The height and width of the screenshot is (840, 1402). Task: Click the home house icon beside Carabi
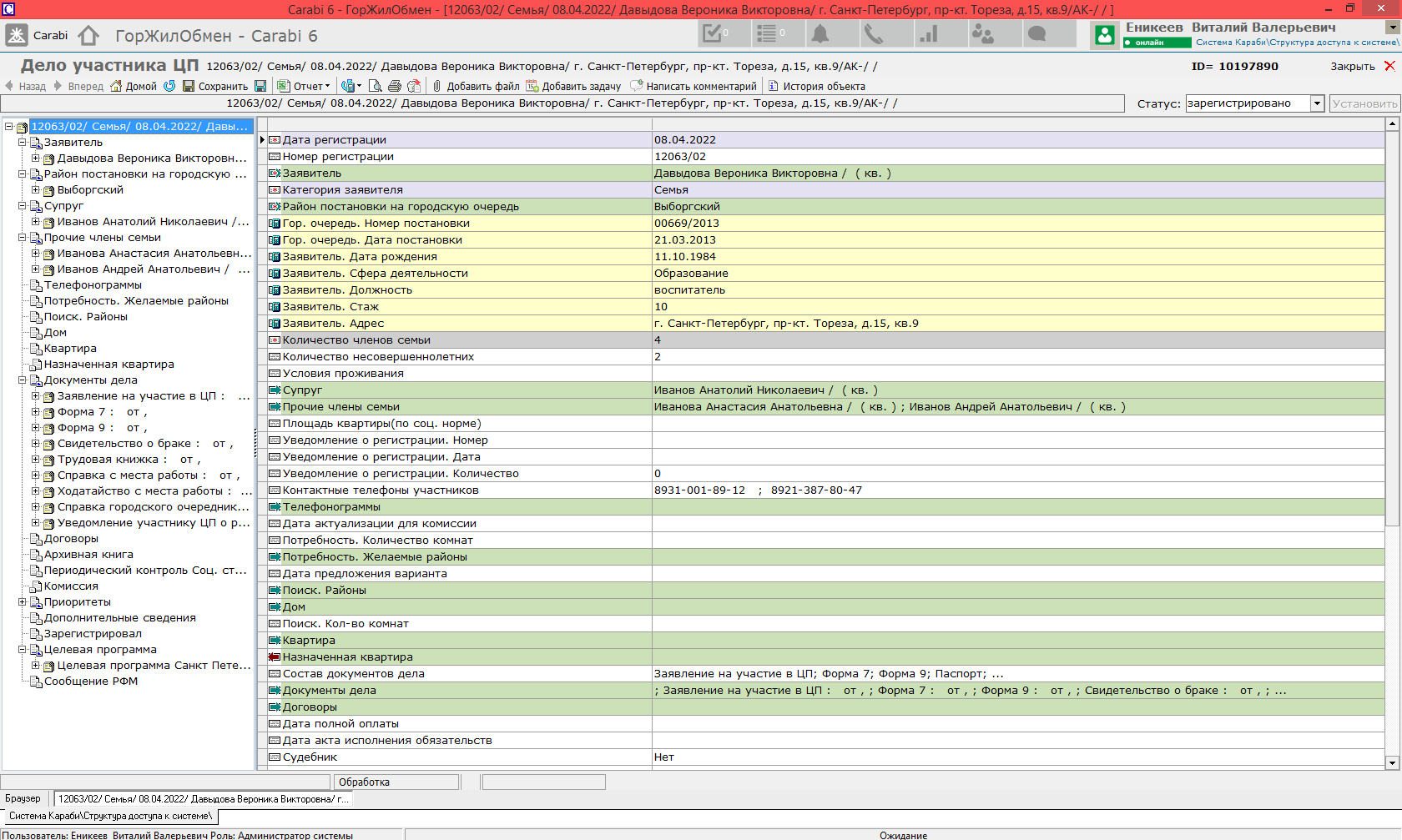(88, 36)
